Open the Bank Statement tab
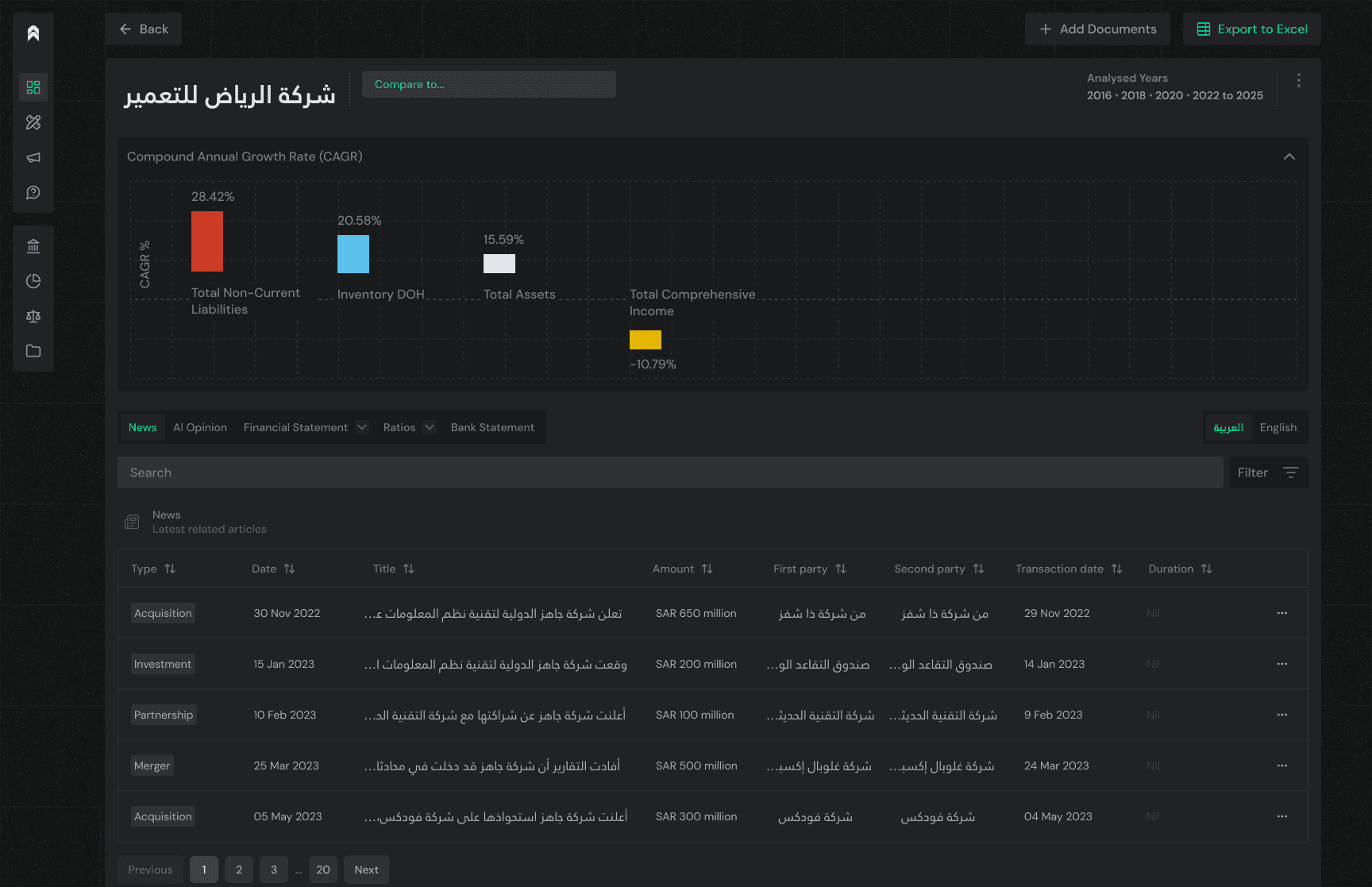This screenshot has height=887, width=1372. [492, 427]
